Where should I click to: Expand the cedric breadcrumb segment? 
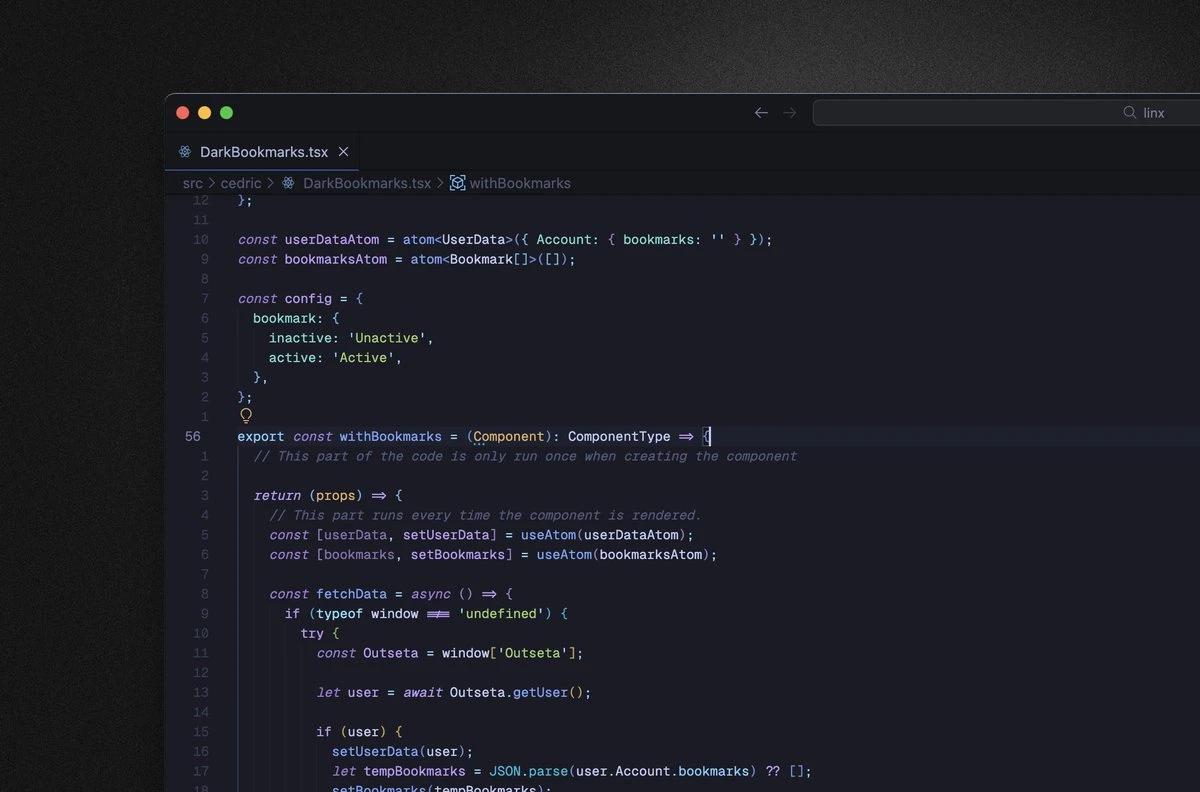point(241,183)
